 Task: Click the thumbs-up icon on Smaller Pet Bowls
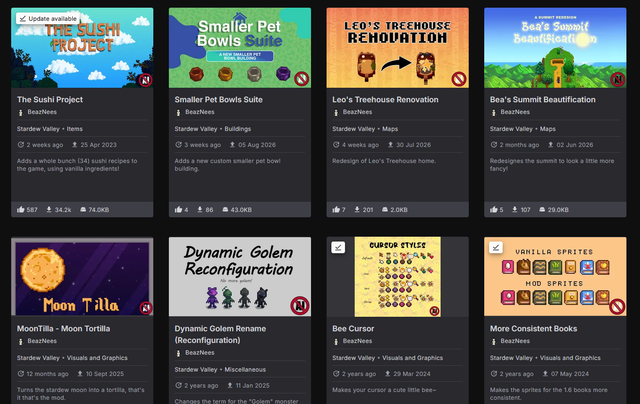178,209
